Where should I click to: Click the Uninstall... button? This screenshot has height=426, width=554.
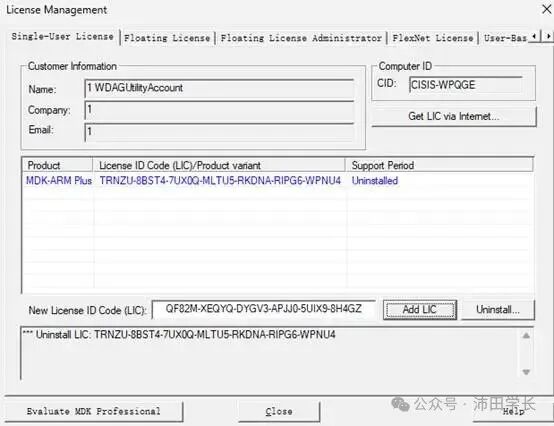tap(497, 310)
